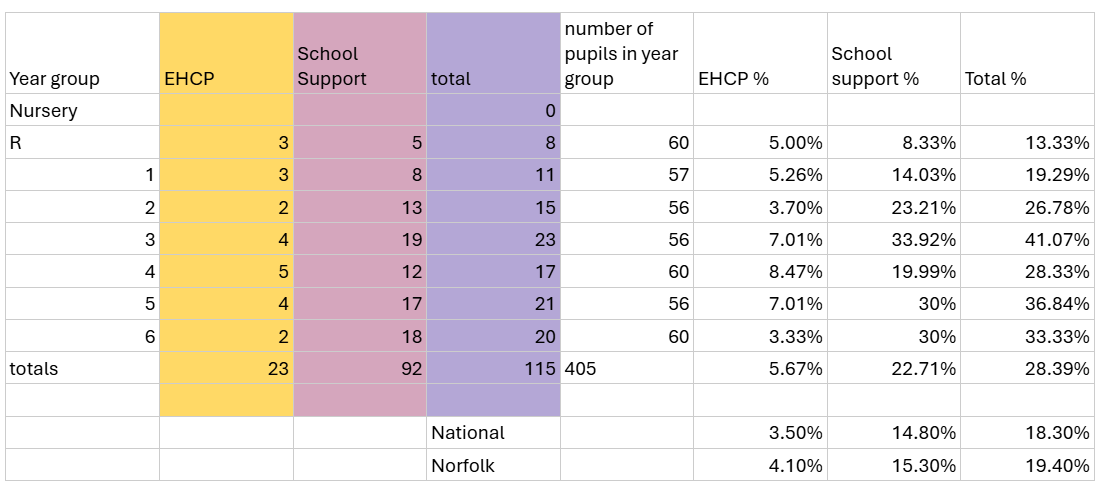This screenshot has height=492, width=1108.
Task: Select the National label cell
Action: [x=493, y=433]
